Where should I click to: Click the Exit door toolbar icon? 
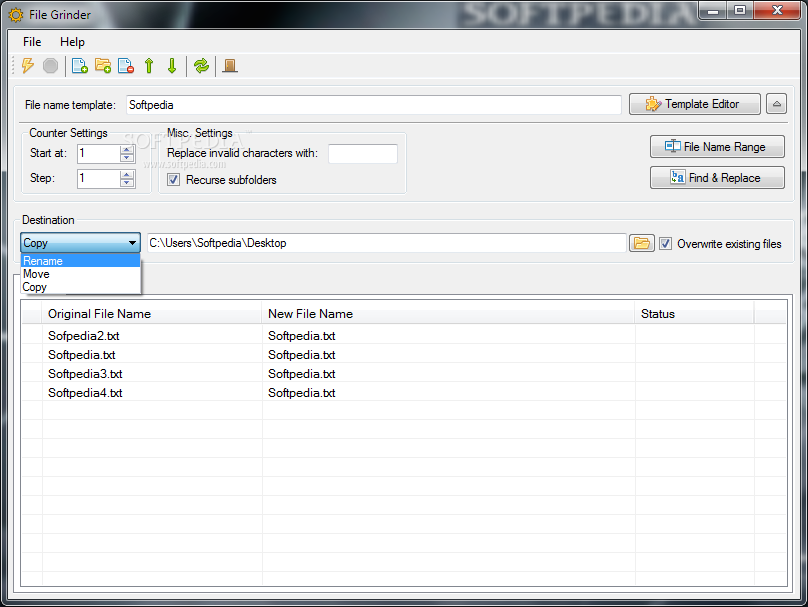point(230,66)
